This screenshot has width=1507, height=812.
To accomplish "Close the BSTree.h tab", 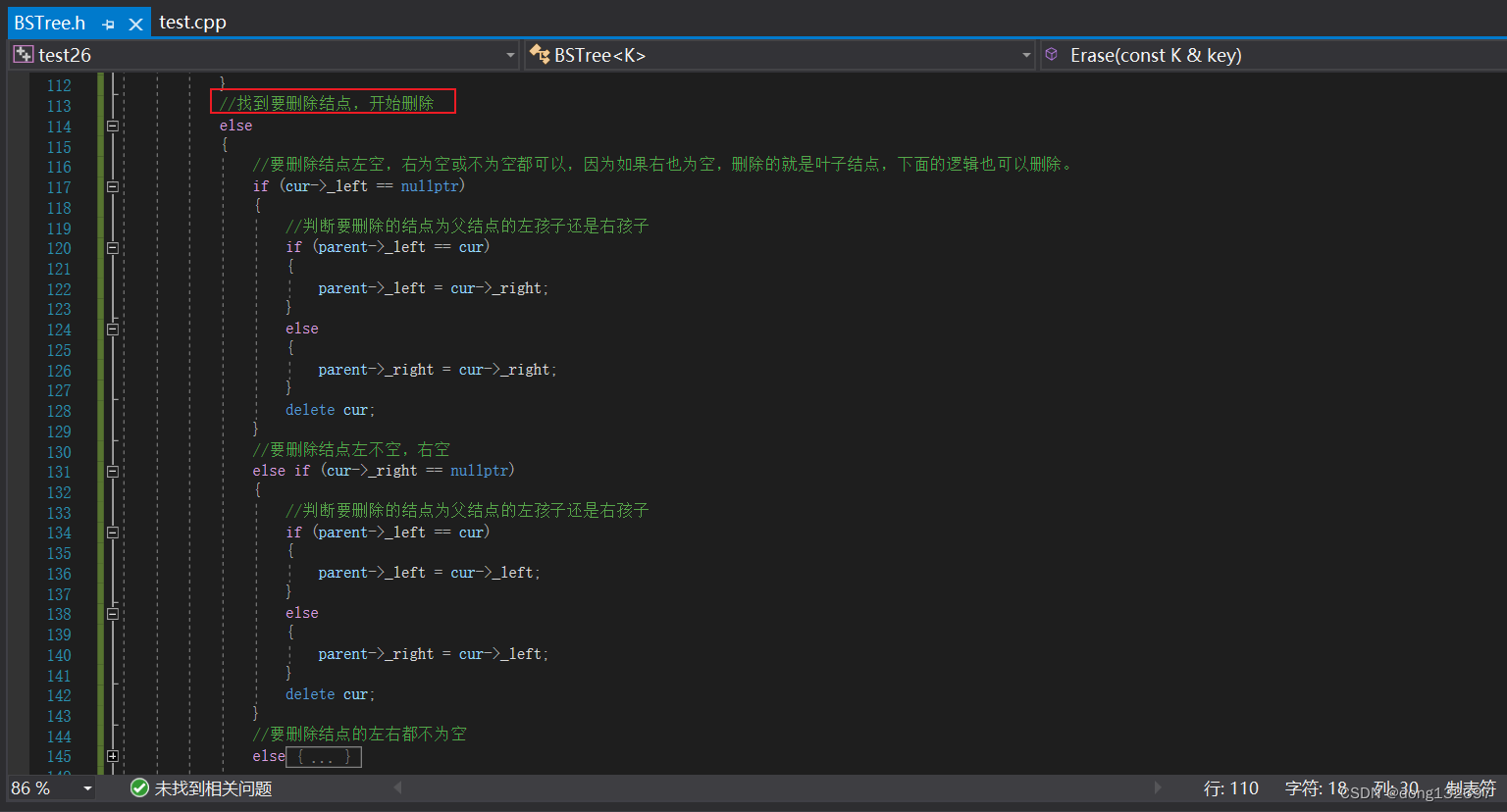I will [x=135, y=24].
